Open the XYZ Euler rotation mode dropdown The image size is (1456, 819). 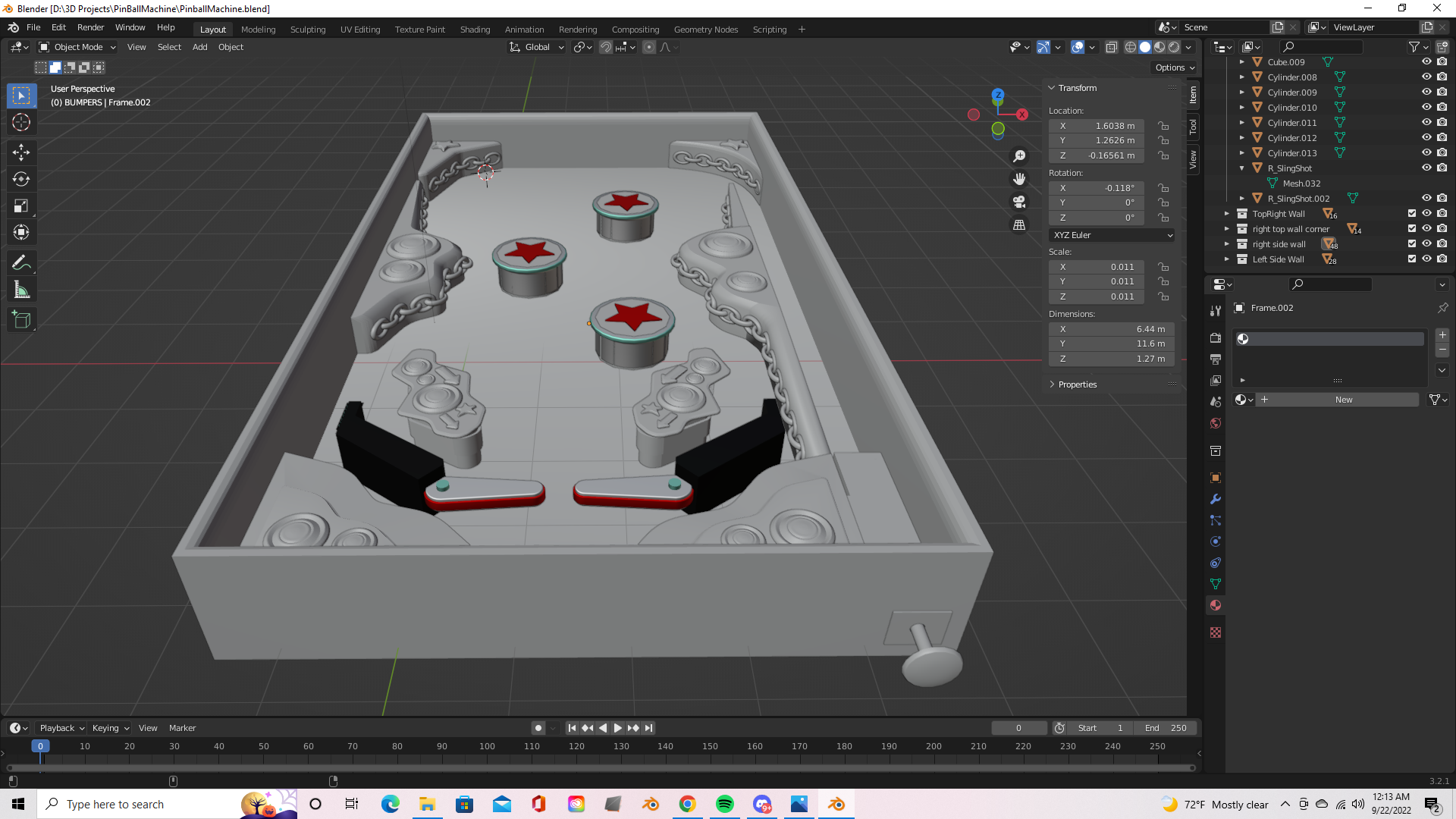[1112, 235]
